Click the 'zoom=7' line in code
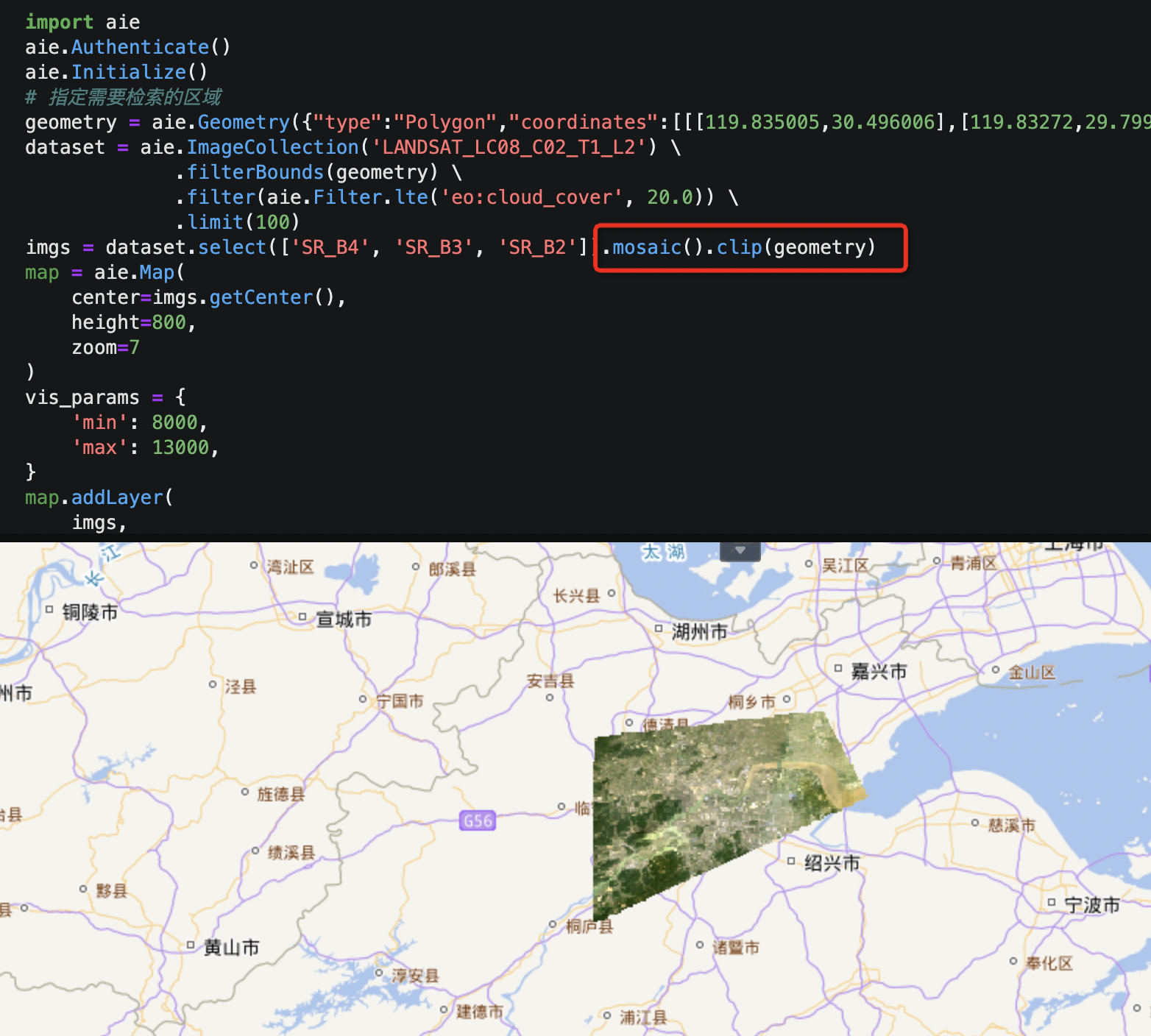 pyautogui.click(x=105, y=347)
